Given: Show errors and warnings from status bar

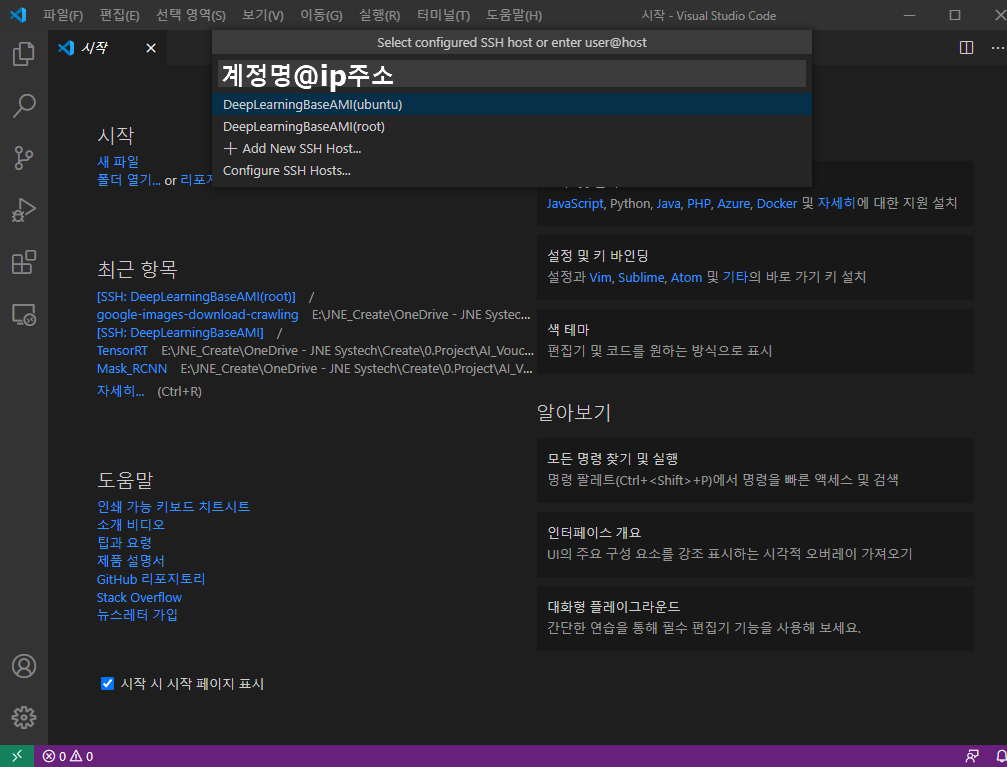Looking at the screenshot, I should tap(68, 756).
